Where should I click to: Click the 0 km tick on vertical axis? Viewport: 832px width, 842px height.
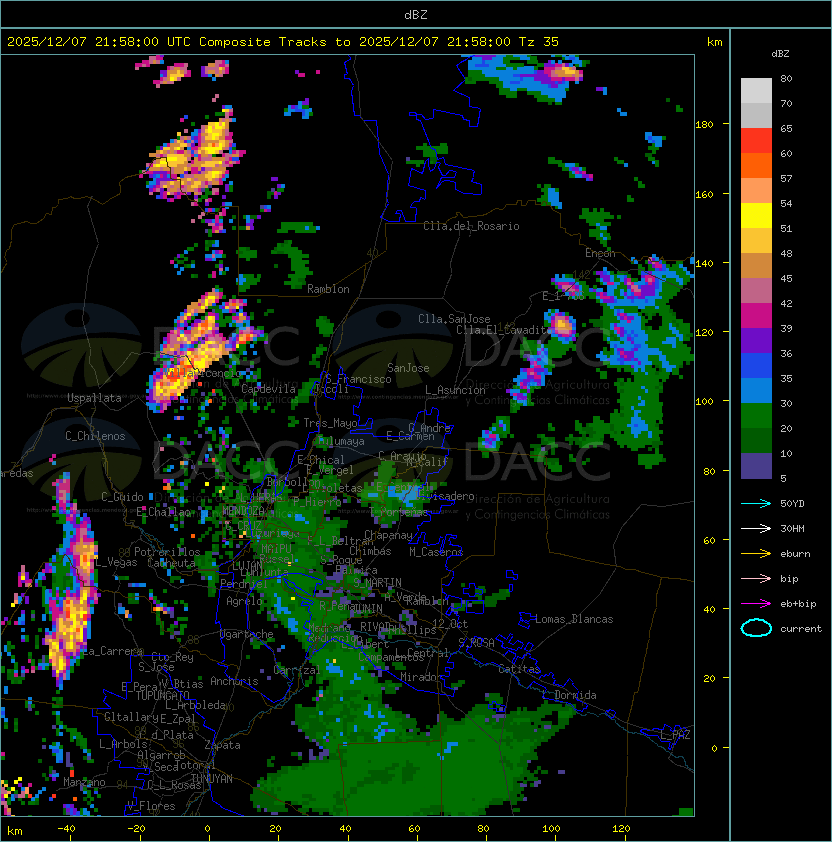(714, 749)
